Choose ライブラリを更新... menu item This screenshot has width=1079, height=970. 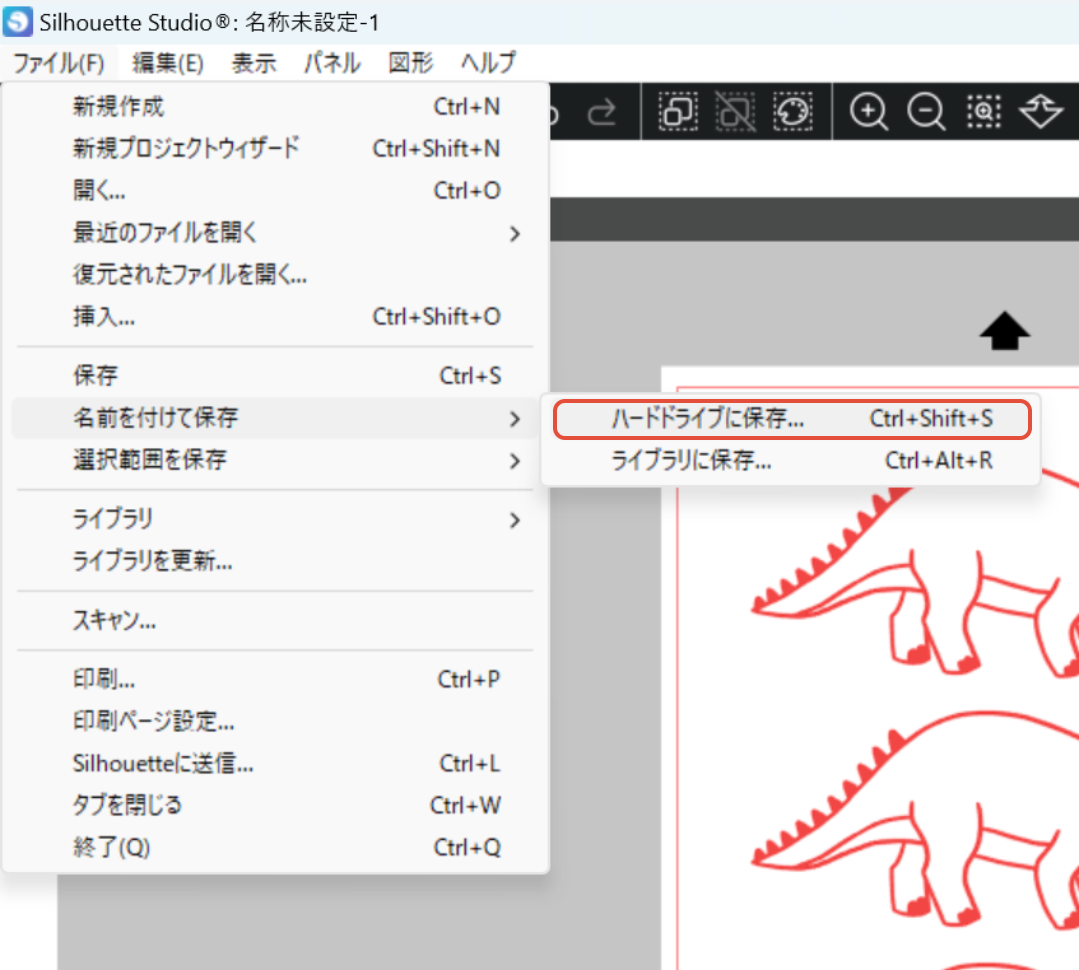coord(275,561)
